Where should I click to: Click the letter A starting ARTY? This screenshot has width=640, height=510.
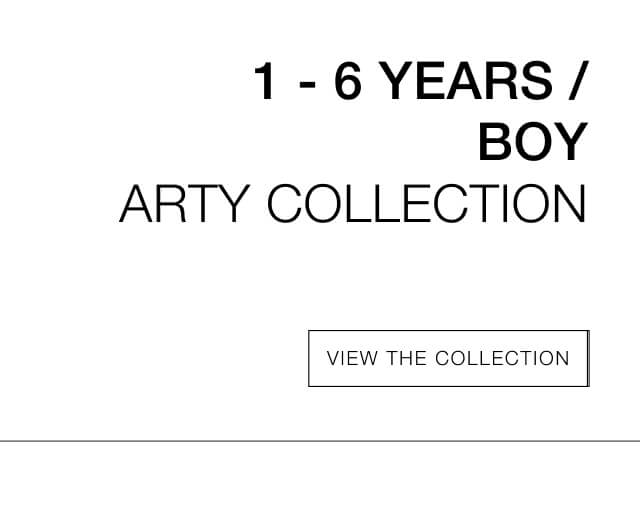136,203
